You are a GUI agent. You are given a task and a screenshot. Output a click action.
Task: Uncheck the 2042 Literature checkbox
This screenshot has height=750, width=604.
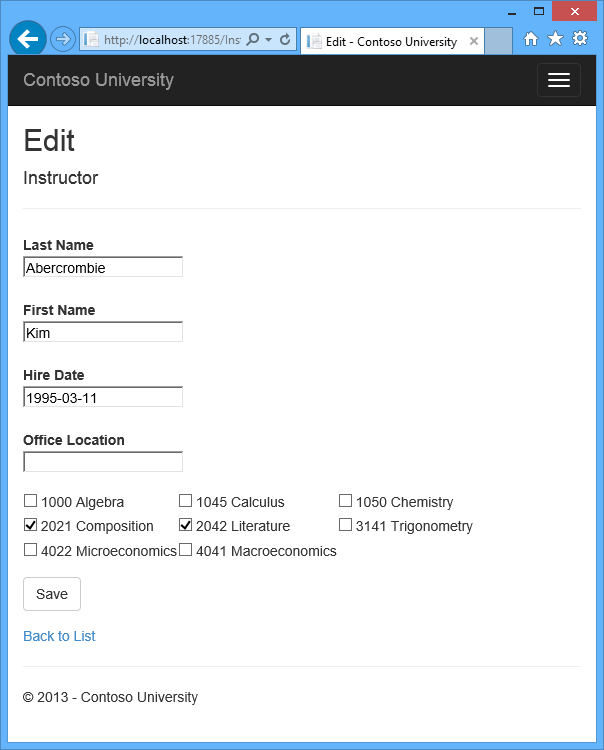tap(185, 525)
